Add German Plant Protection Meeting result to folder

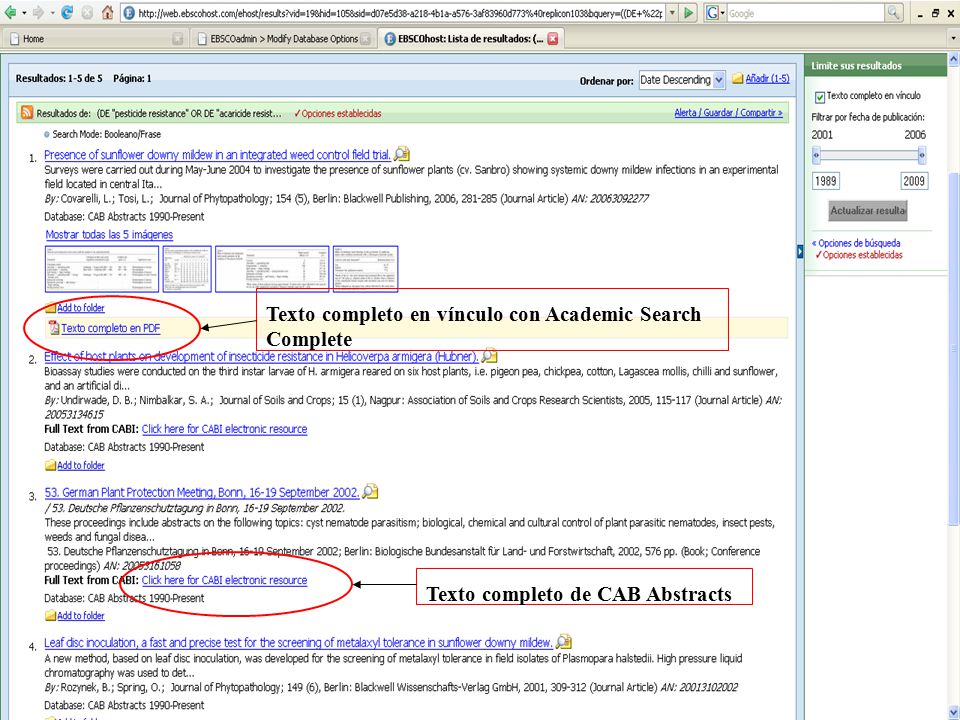pyautogui.click(x=80, y=615)
